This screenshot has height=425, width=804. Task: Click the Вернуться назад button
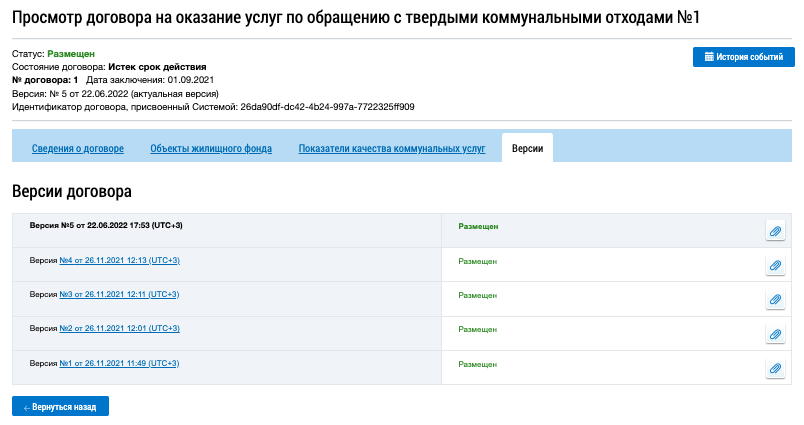click(x=60, y=406)
